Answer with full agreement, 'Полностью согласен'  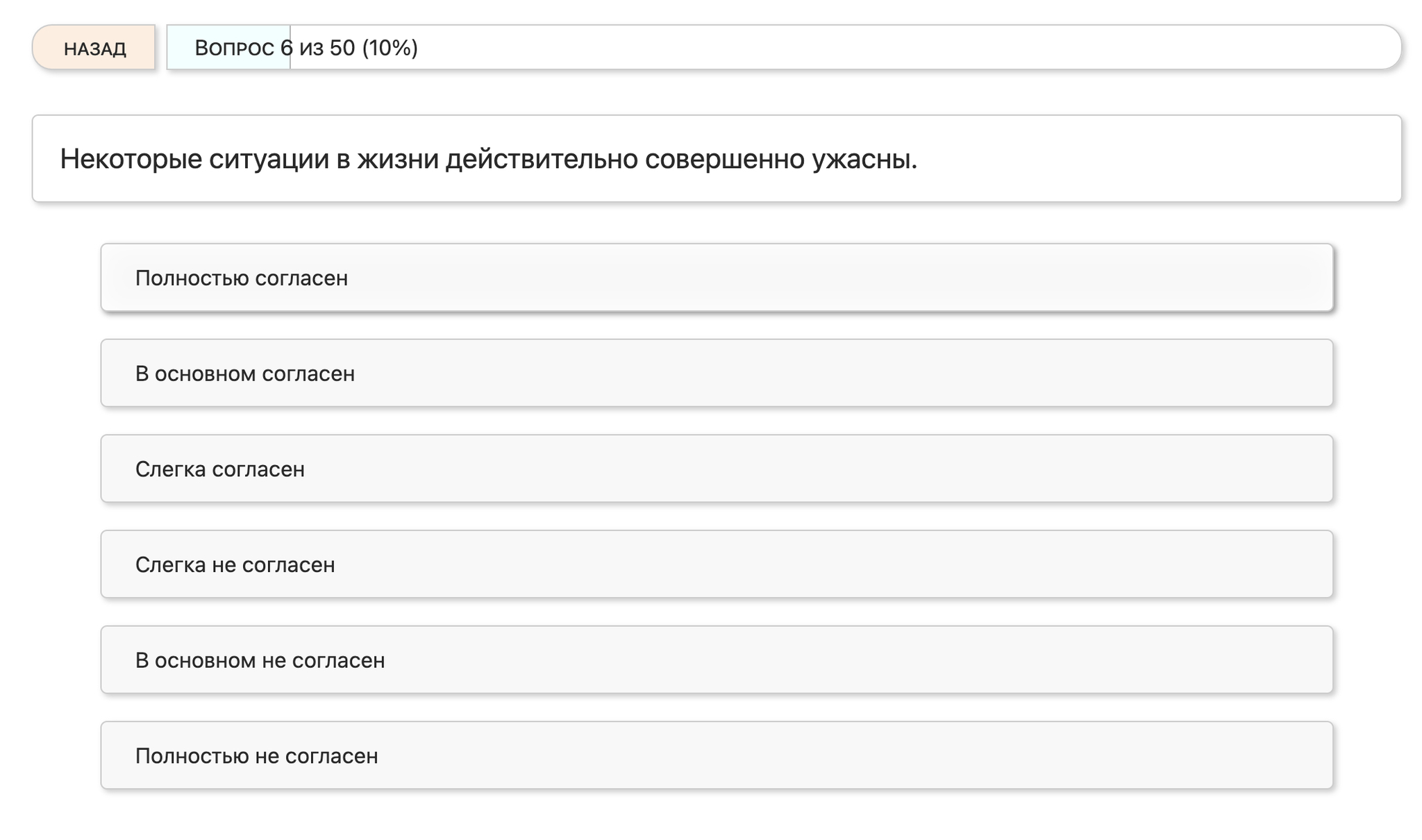[716, 278]
